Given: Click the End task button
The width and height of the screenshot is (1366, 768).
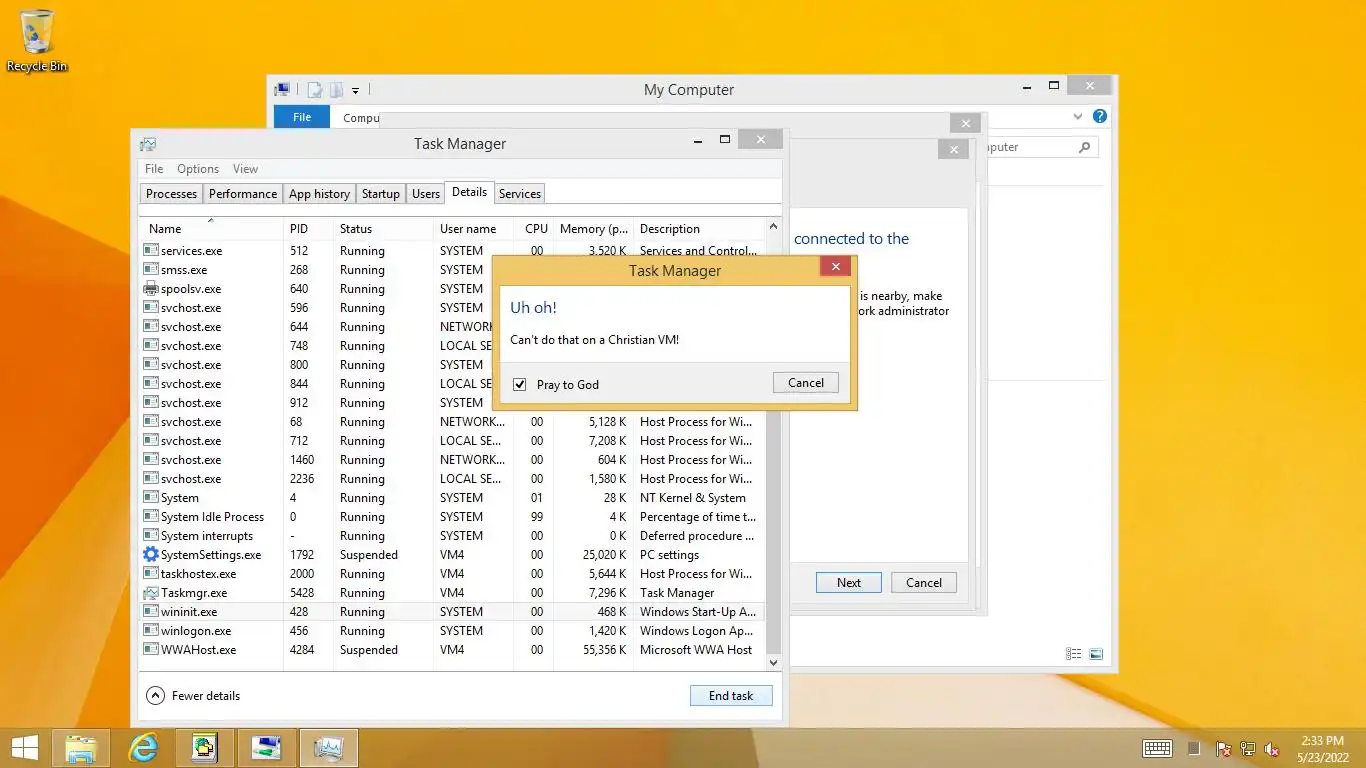Looking at the screenshot, I should (x=731, y=696).
